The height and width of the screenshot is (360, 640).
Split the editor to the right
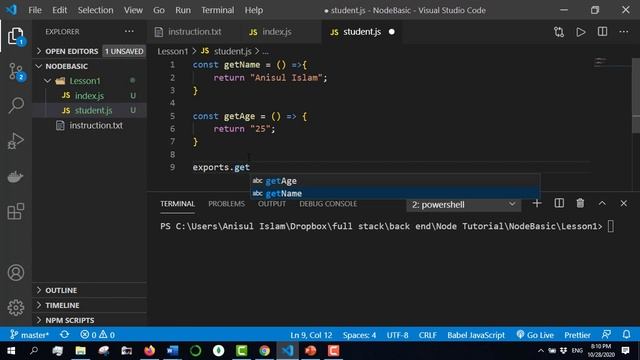602,32
